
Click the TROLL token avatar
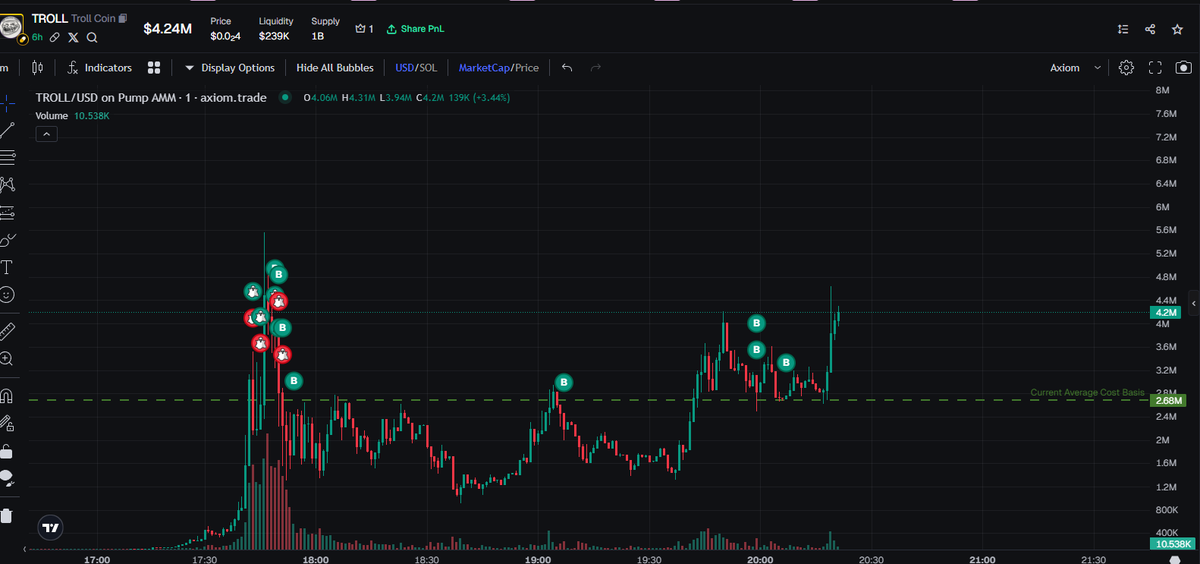12,27
